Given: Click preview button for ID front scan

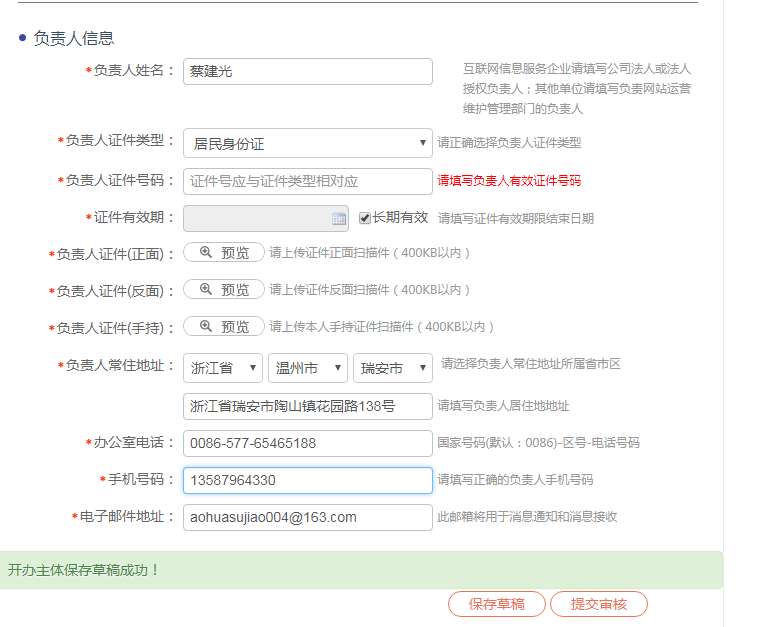Looking at the screenshot, I should point(224,253).
